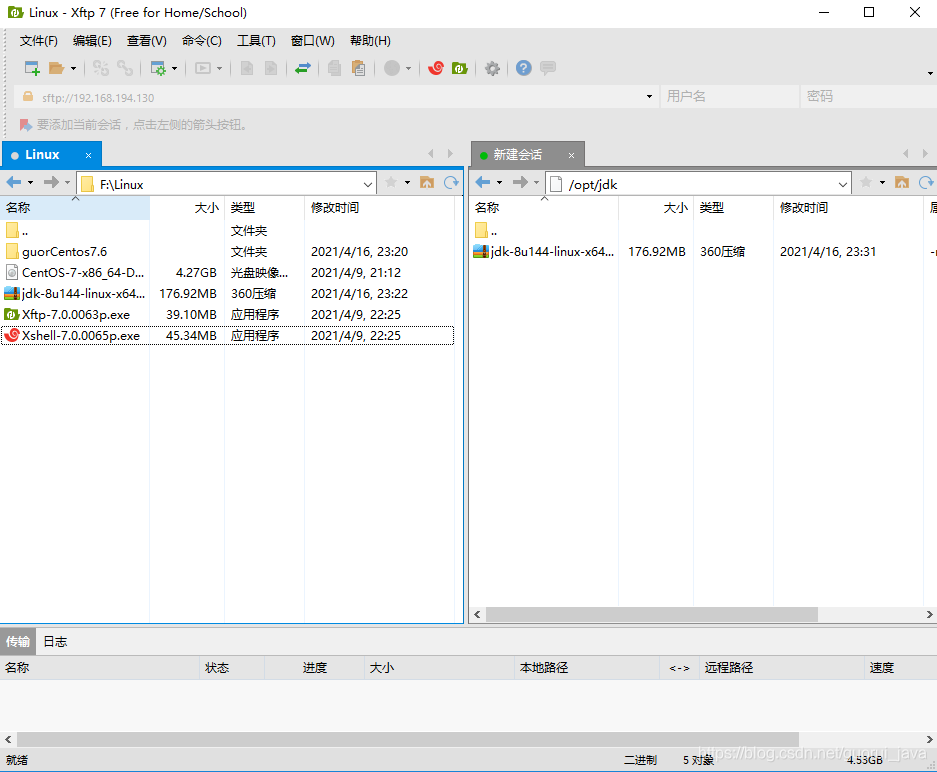The image size is (937, 772).
Task: Click the transfer play toolbar icon
Action: [x=203, y=68]
